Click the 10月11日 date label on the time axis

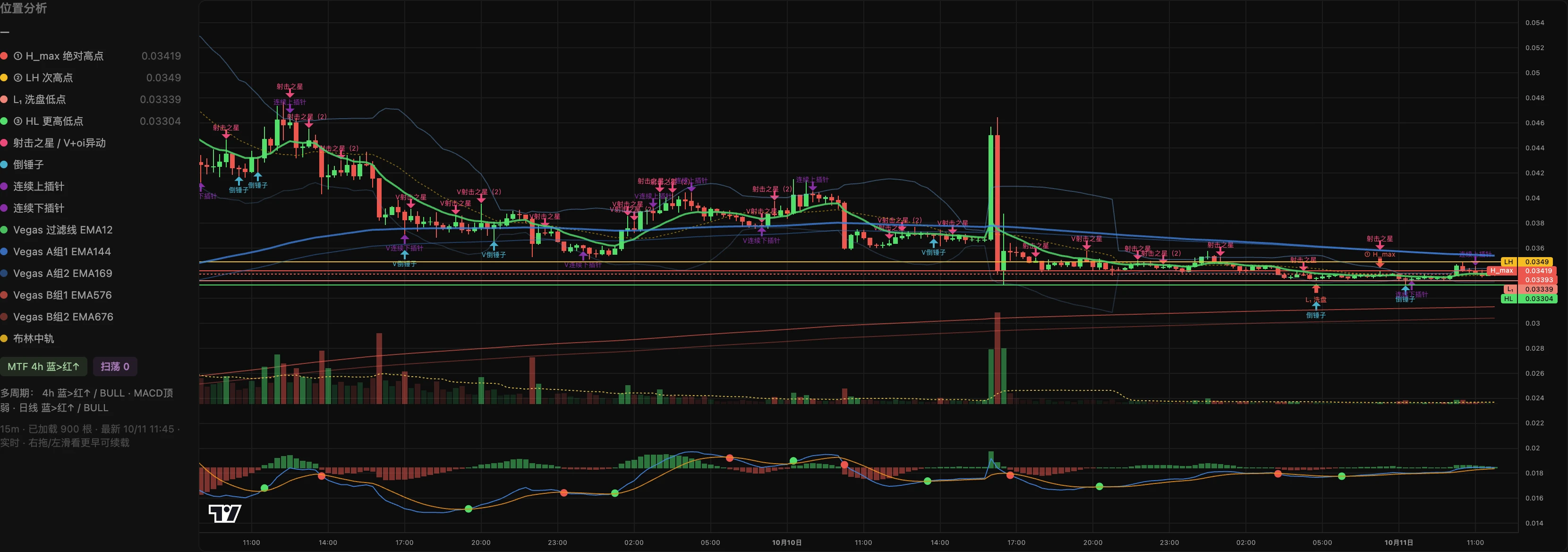click(x=1399, y=542)
